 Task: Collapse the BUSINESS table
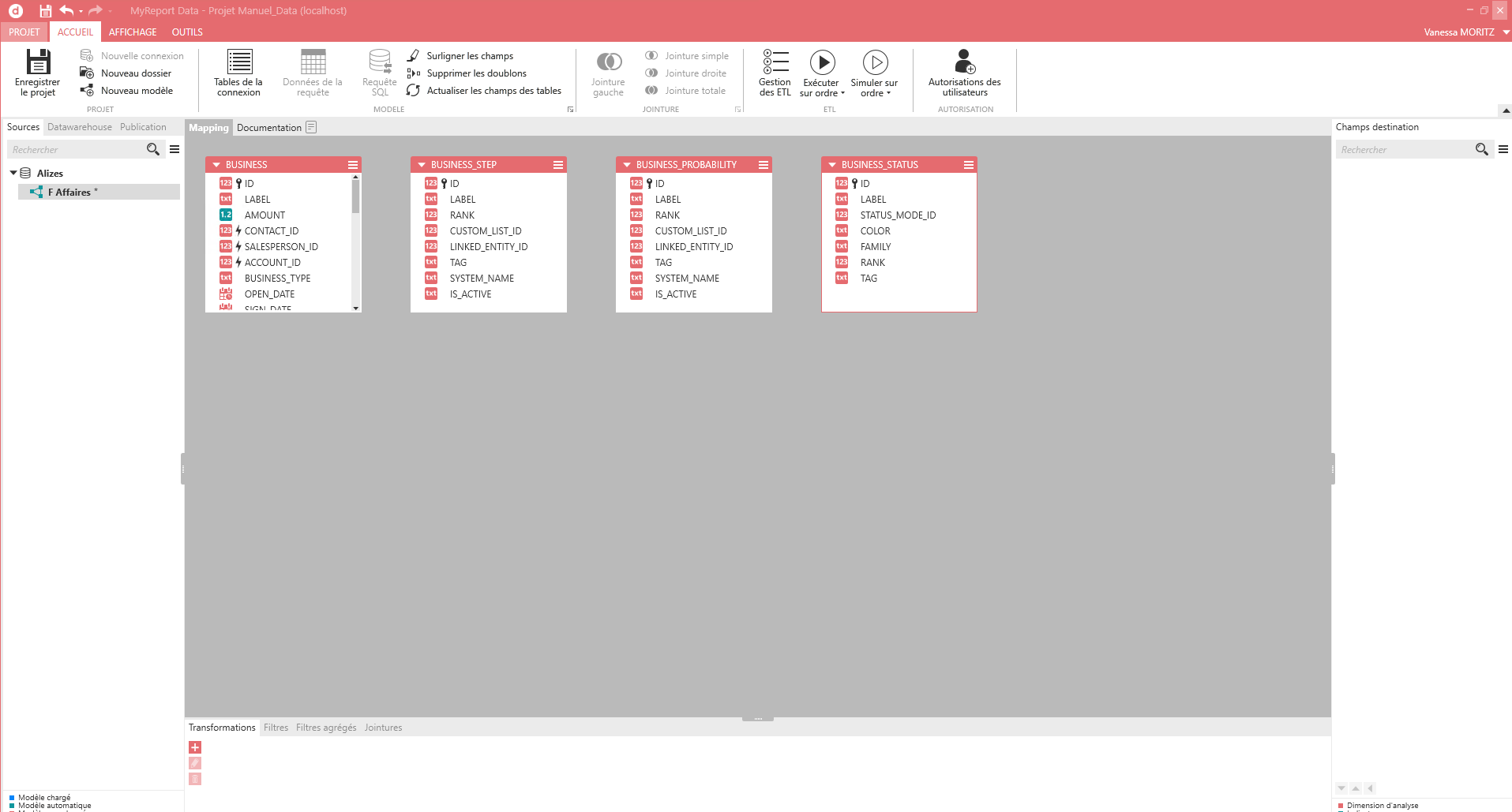(x=216, y=165)
